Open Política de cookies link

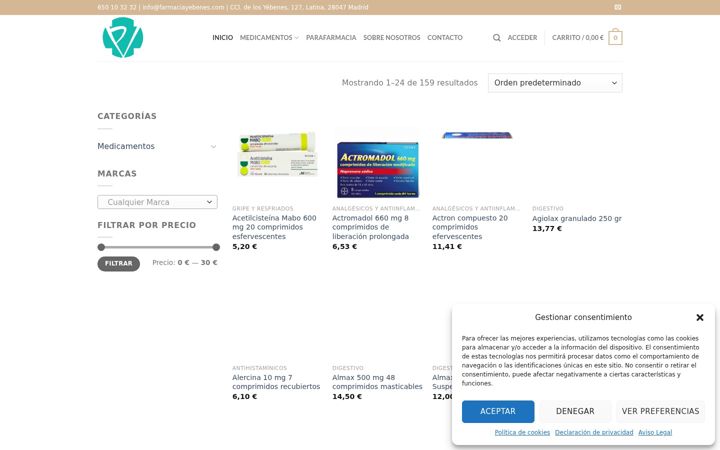pos(522,433)
